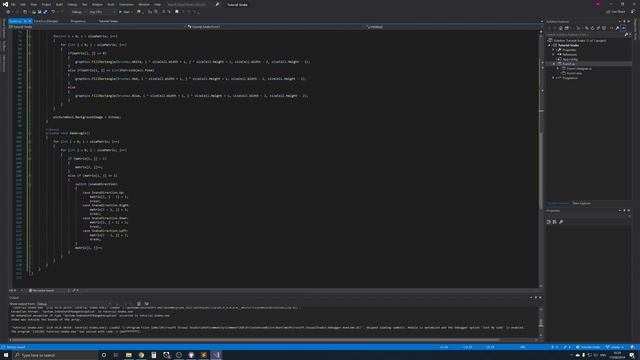Click the Windows Start button

coord(6,355)
